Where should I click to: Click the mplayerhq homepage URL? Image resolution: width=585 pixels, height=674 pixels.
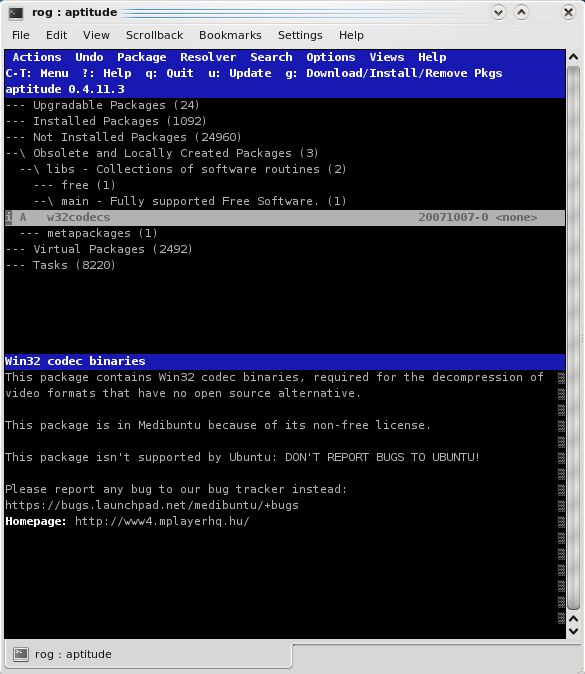[162, 521]
